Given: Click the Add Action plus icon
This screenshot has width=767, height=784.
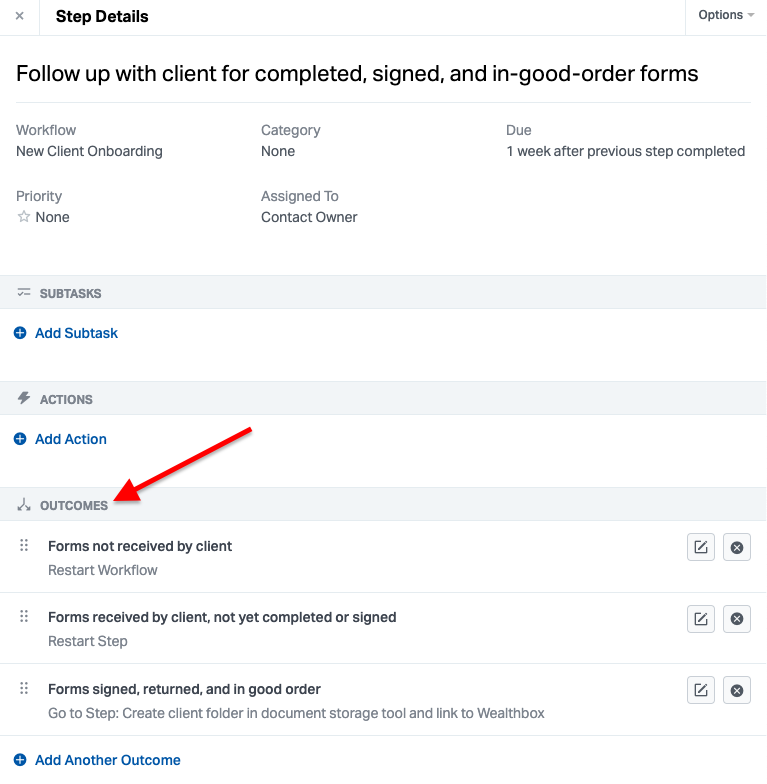Looking at the screenshot, I should pos(20,439).
